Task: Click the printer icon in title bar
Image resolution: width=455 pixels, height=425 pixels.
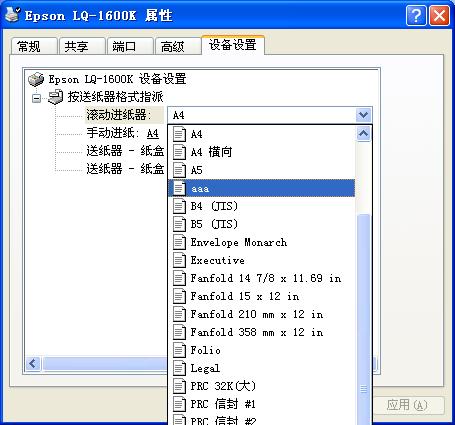Action: pos(12,14)
